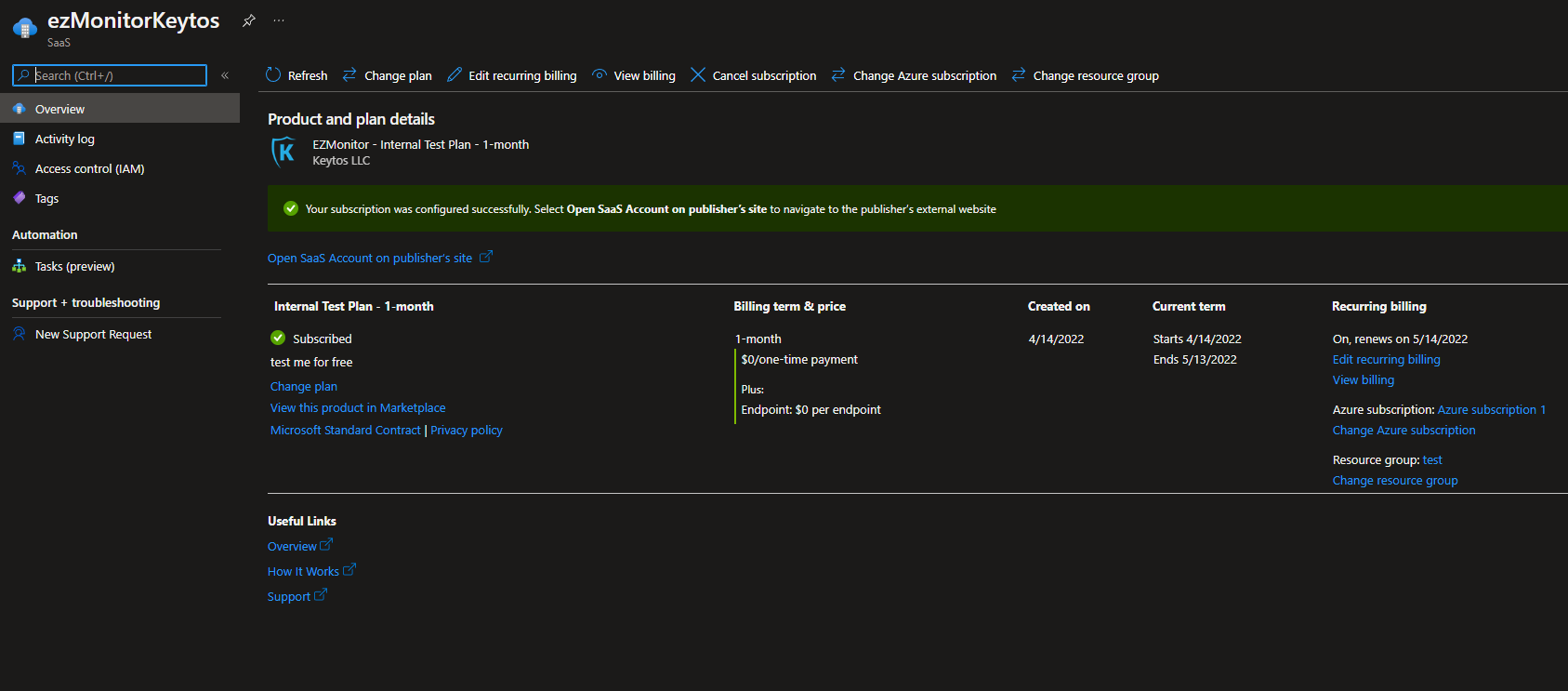Open View this product in Marketplace

(x=358, y=407)
